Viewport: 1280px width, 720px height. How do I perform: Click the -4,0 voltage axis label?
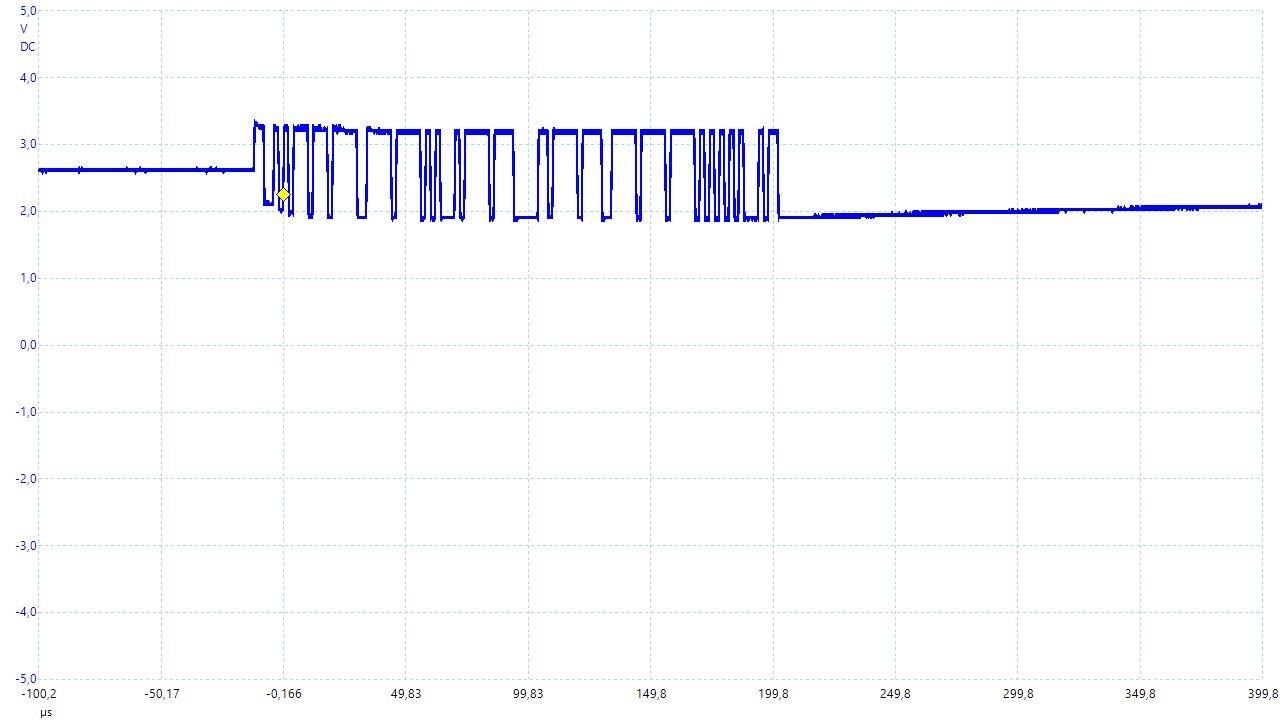(26, 612)
